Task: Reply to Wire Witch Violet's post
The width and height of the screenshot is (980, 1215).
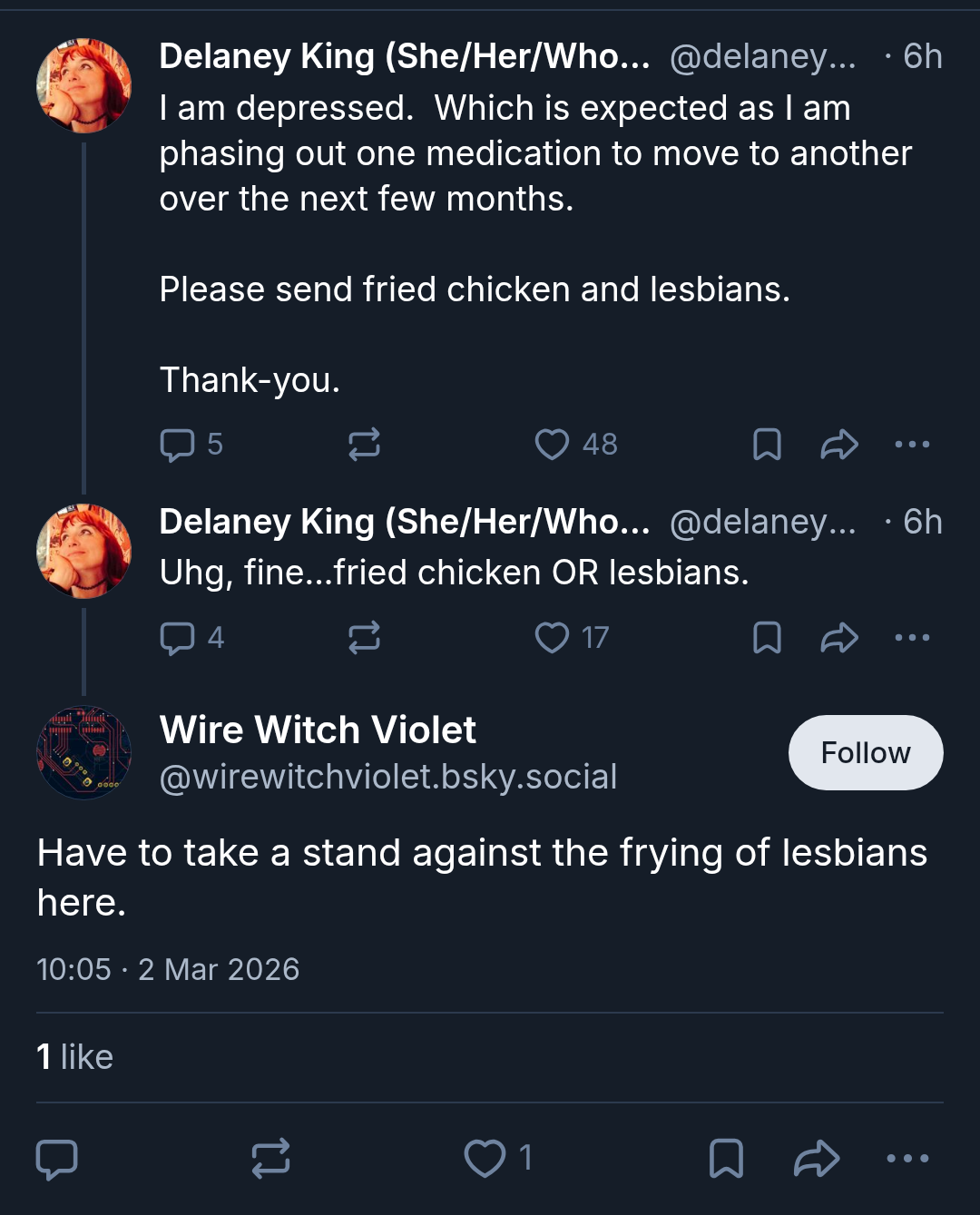Action: [x=56, y=1159]
